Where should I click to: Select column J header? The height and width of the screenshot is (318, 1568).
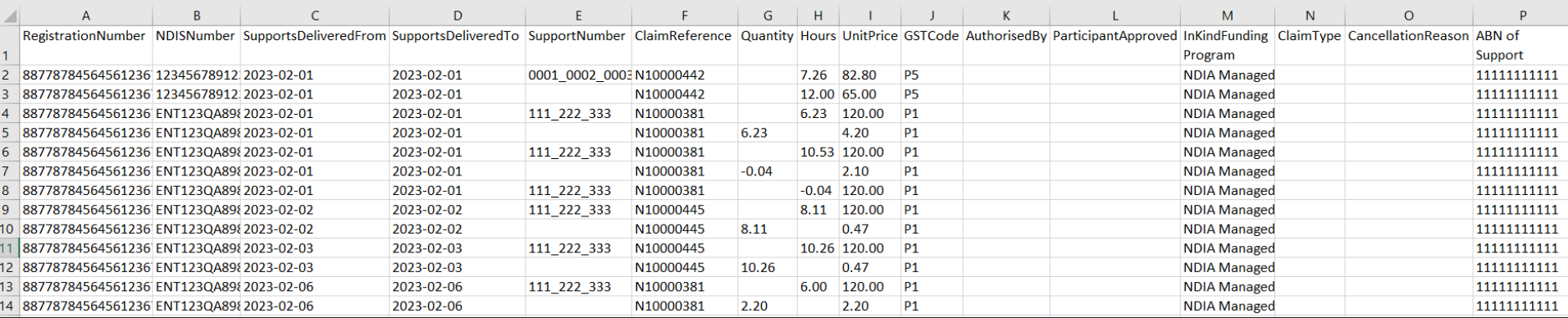click(932, 16)
